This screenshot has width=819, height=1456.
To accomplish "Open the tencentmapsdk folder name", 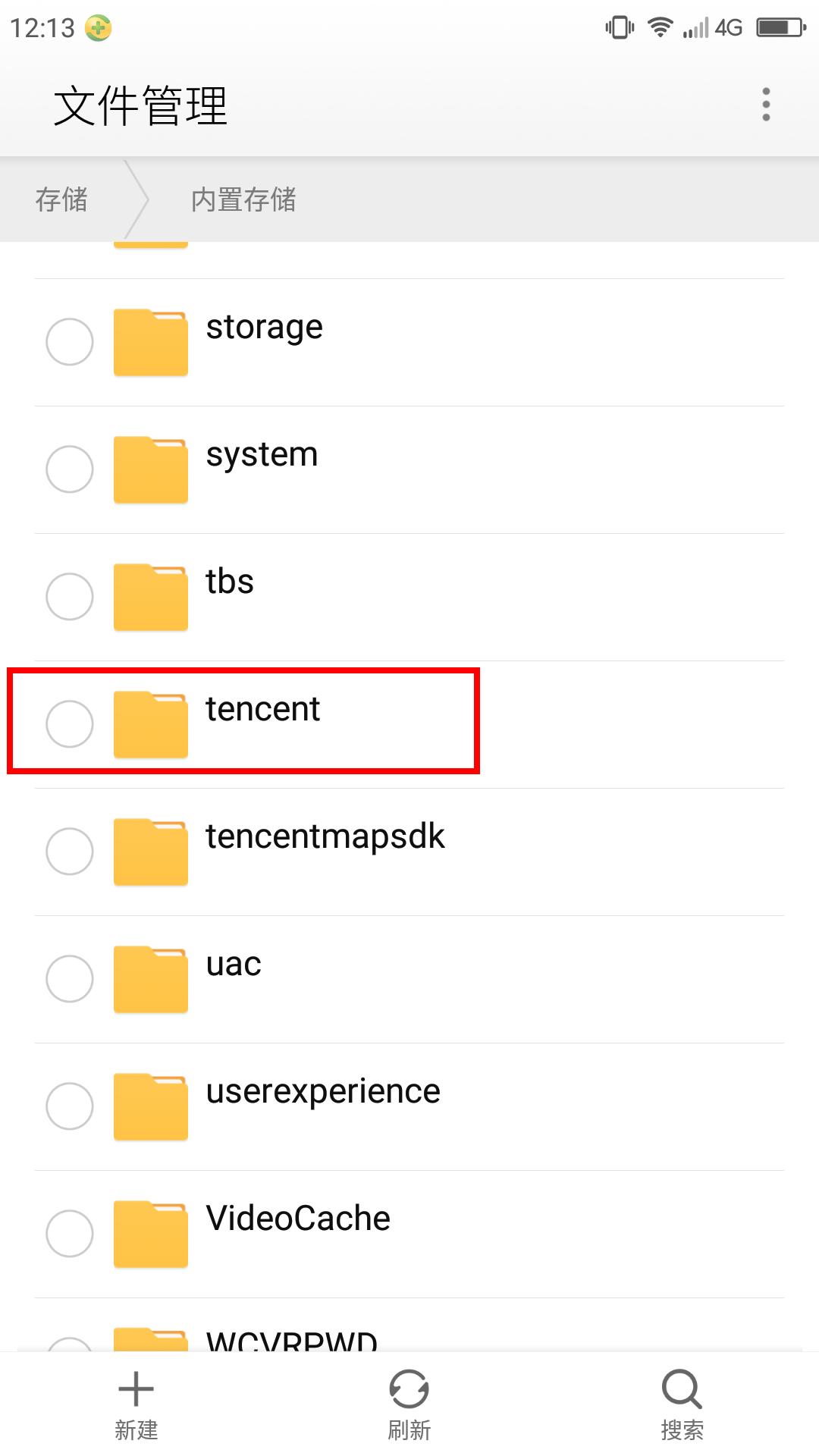I will (325, 837).
